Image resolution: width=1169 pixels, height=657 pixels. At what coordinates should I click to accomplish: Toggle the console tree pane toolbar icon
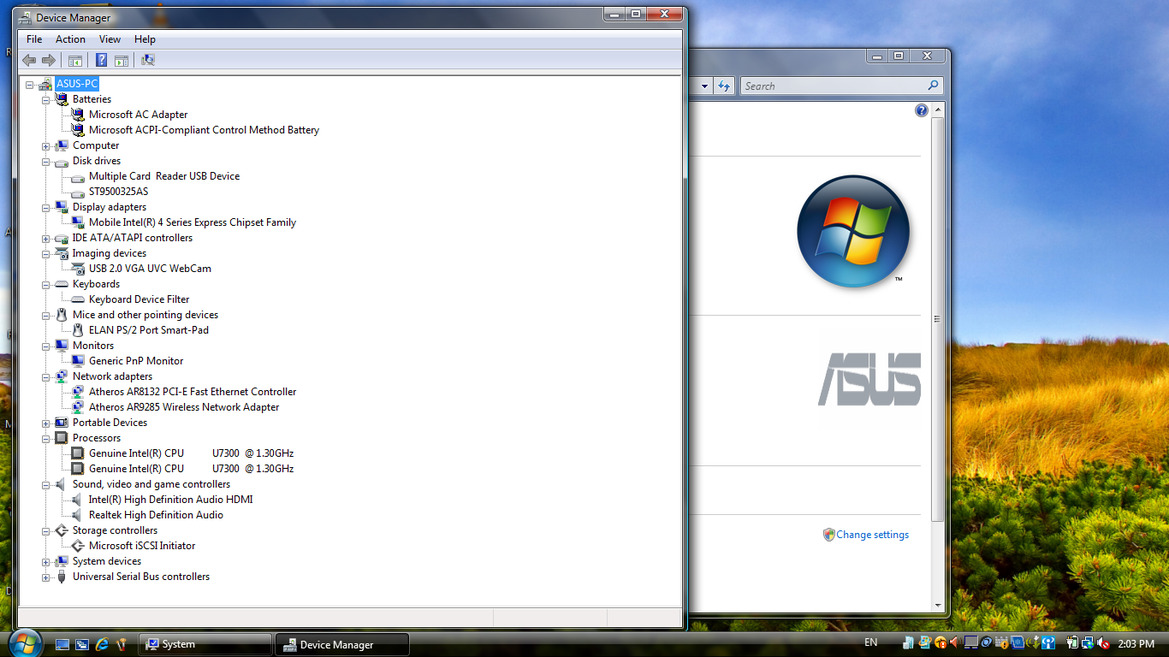click(x=75, y=60)
